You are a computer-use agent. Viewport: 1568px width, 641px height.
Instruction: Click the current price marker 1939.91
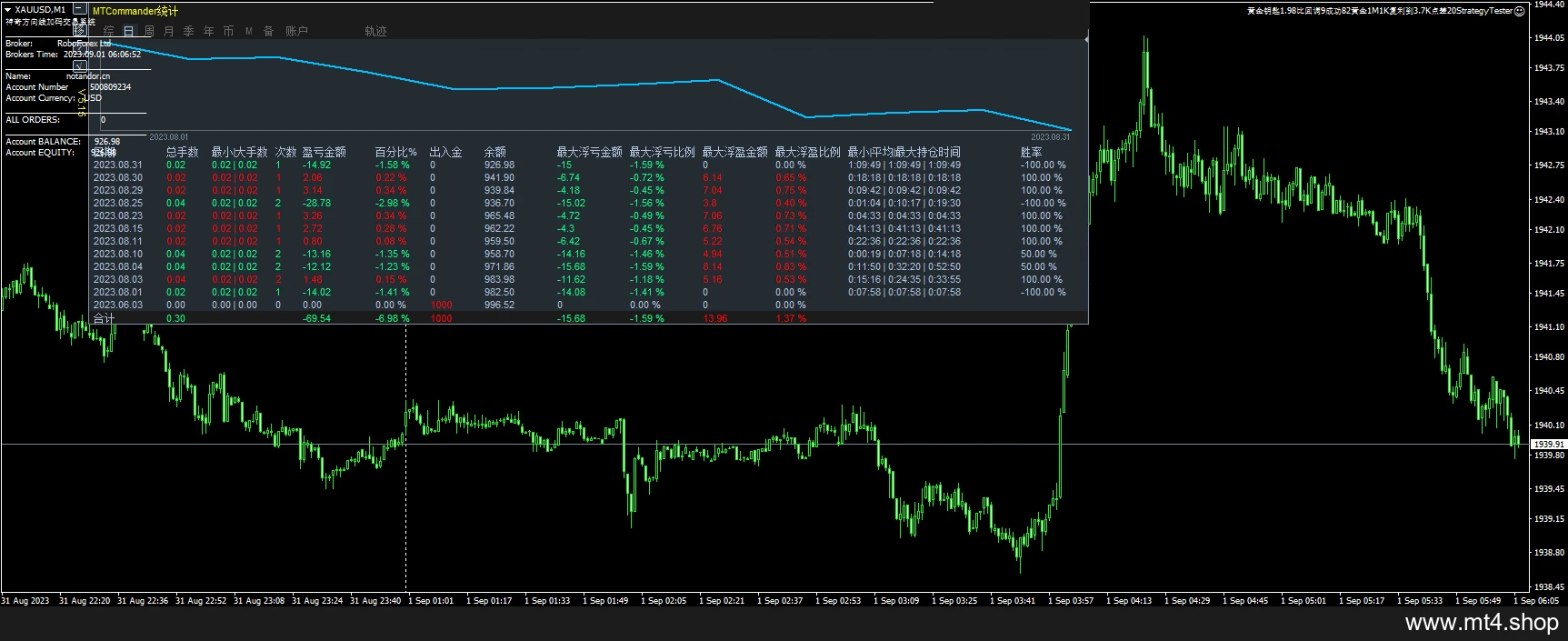[x=1548, y=444]
